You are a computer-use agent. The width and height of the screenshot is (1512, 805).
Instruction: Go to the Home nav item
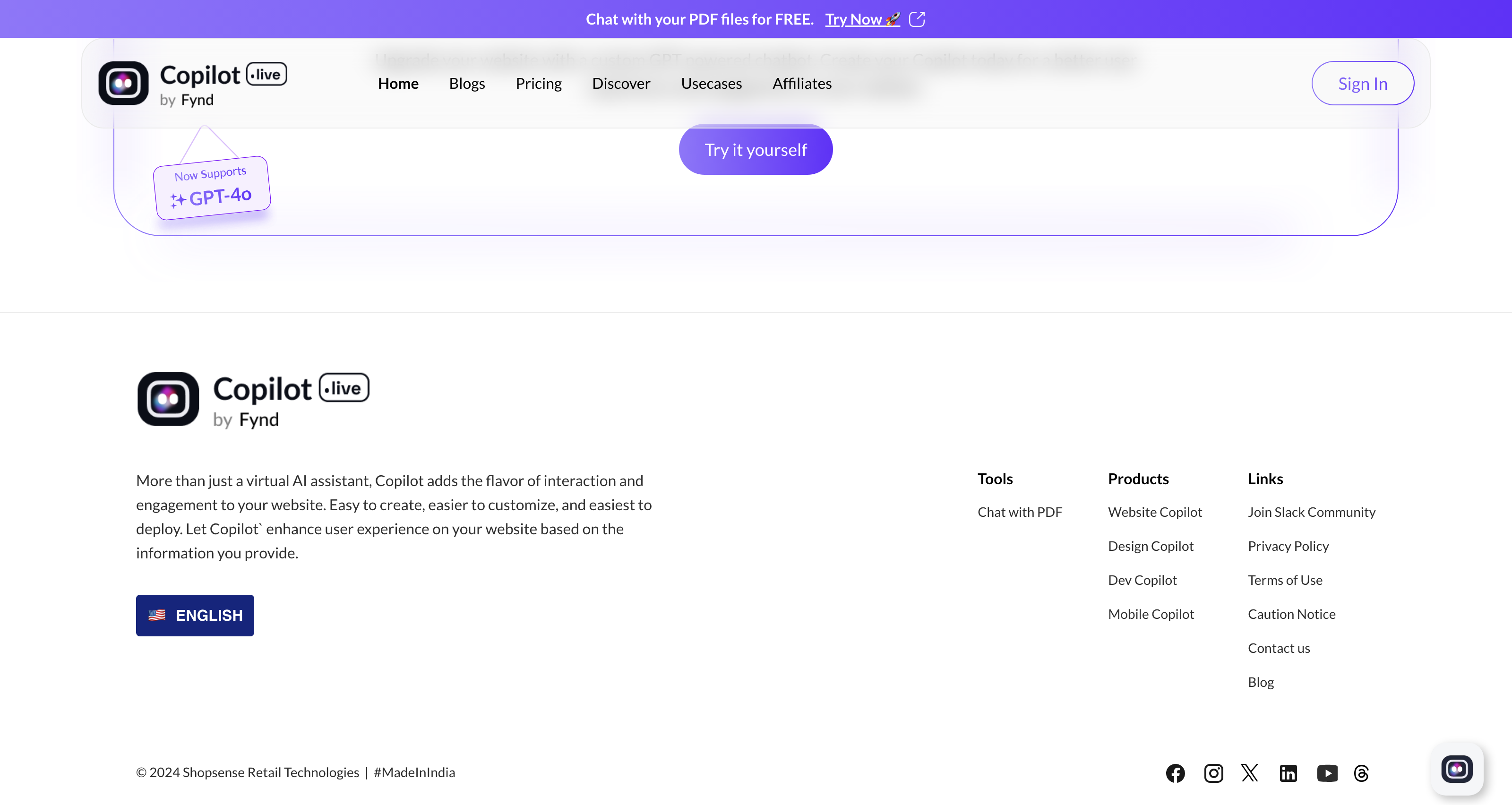pyautogui.click(x=398, y=83)
